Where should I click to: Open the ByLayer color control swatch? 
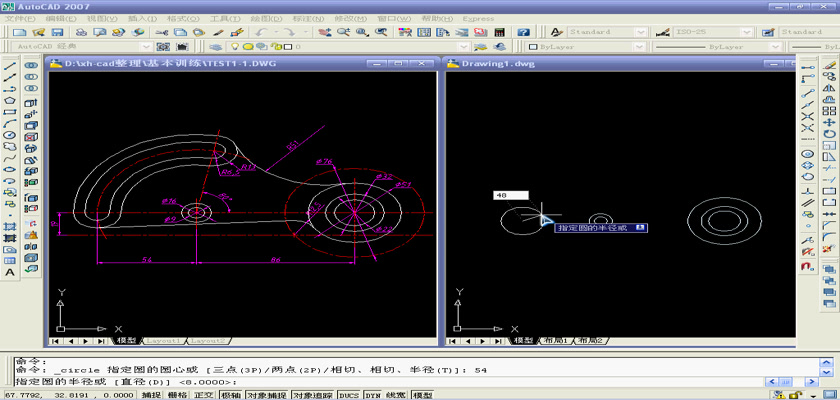(x=535, y=46)
